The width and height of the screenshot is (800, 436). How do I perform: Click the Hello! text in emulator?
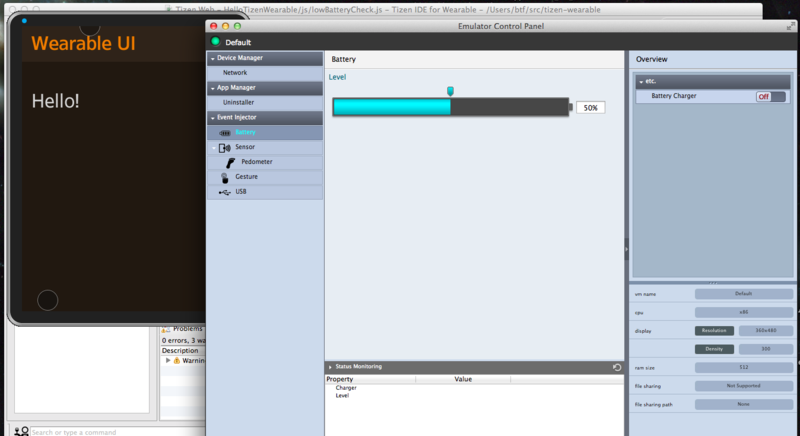pos(56,101)
